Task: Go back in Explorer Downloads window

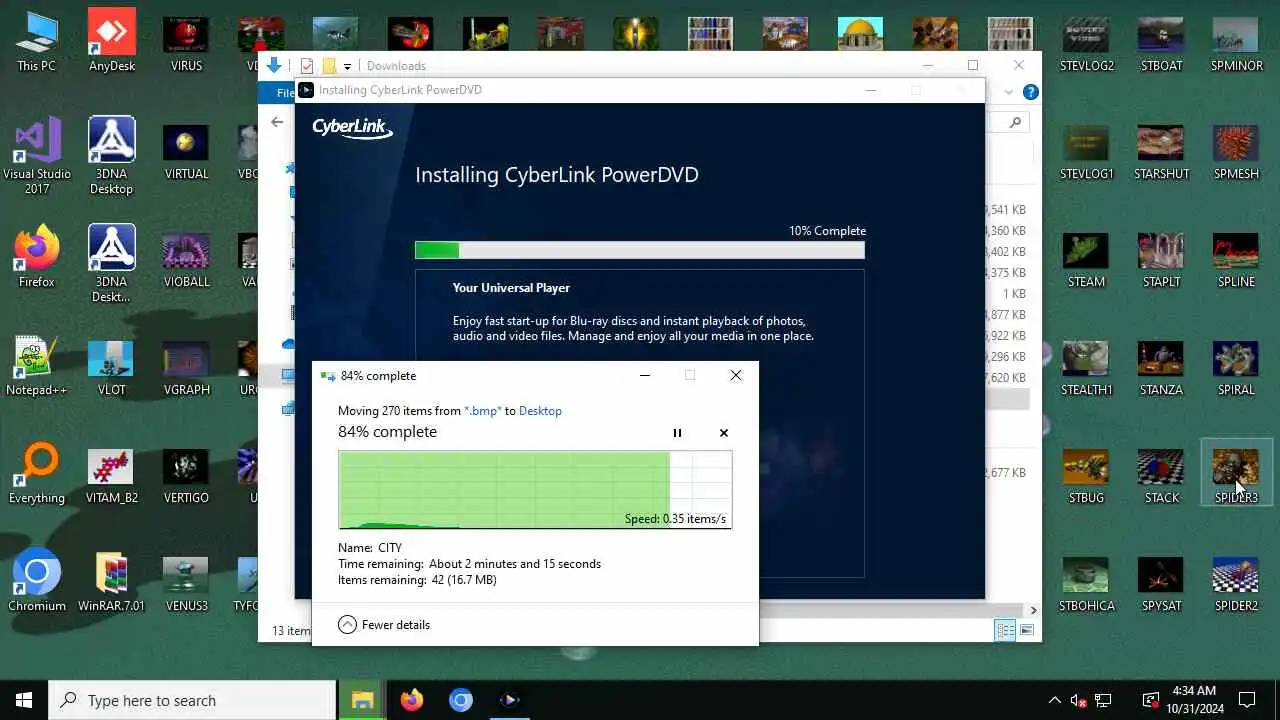Action: [277, 122]
